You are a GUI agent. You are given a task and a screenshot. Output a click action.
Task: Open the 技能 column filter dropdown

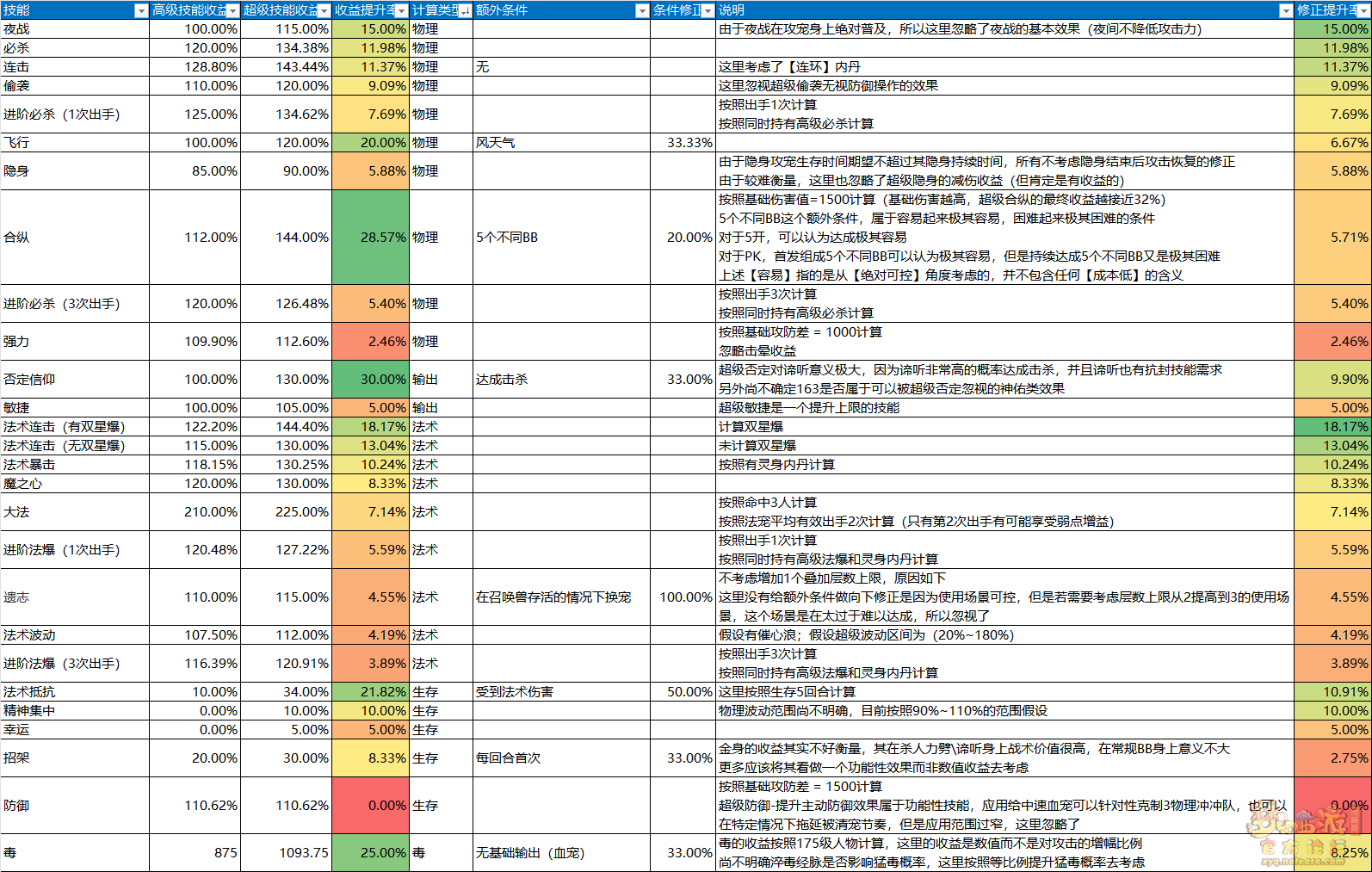[141, 11]
